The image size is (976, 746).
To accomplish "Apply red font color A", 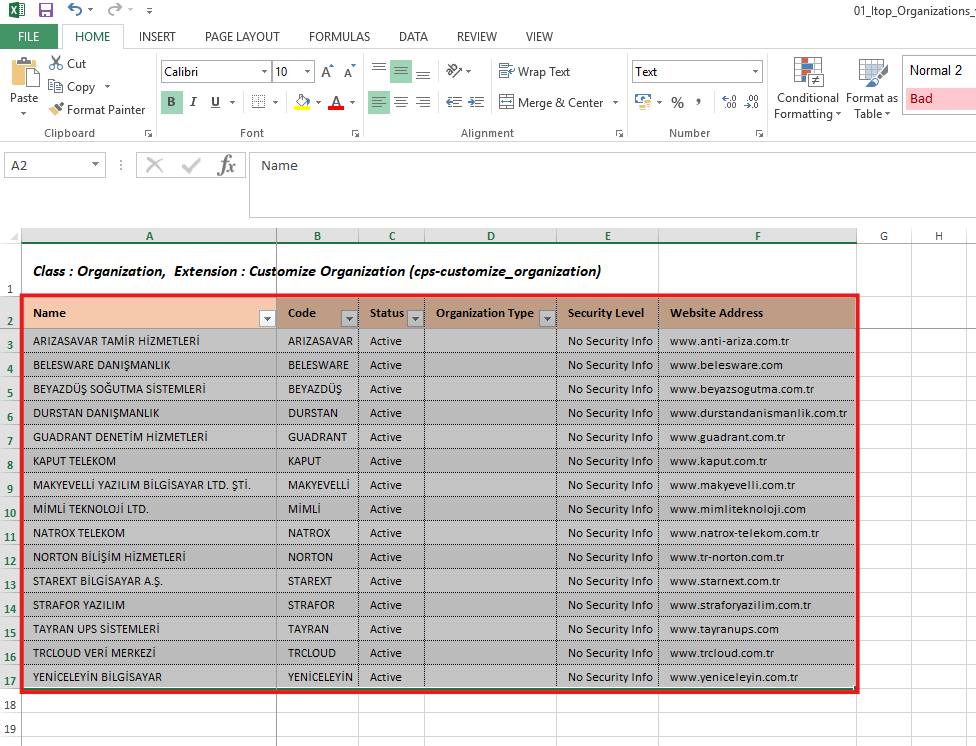I will pyautogui.click(x=336, y=102).
